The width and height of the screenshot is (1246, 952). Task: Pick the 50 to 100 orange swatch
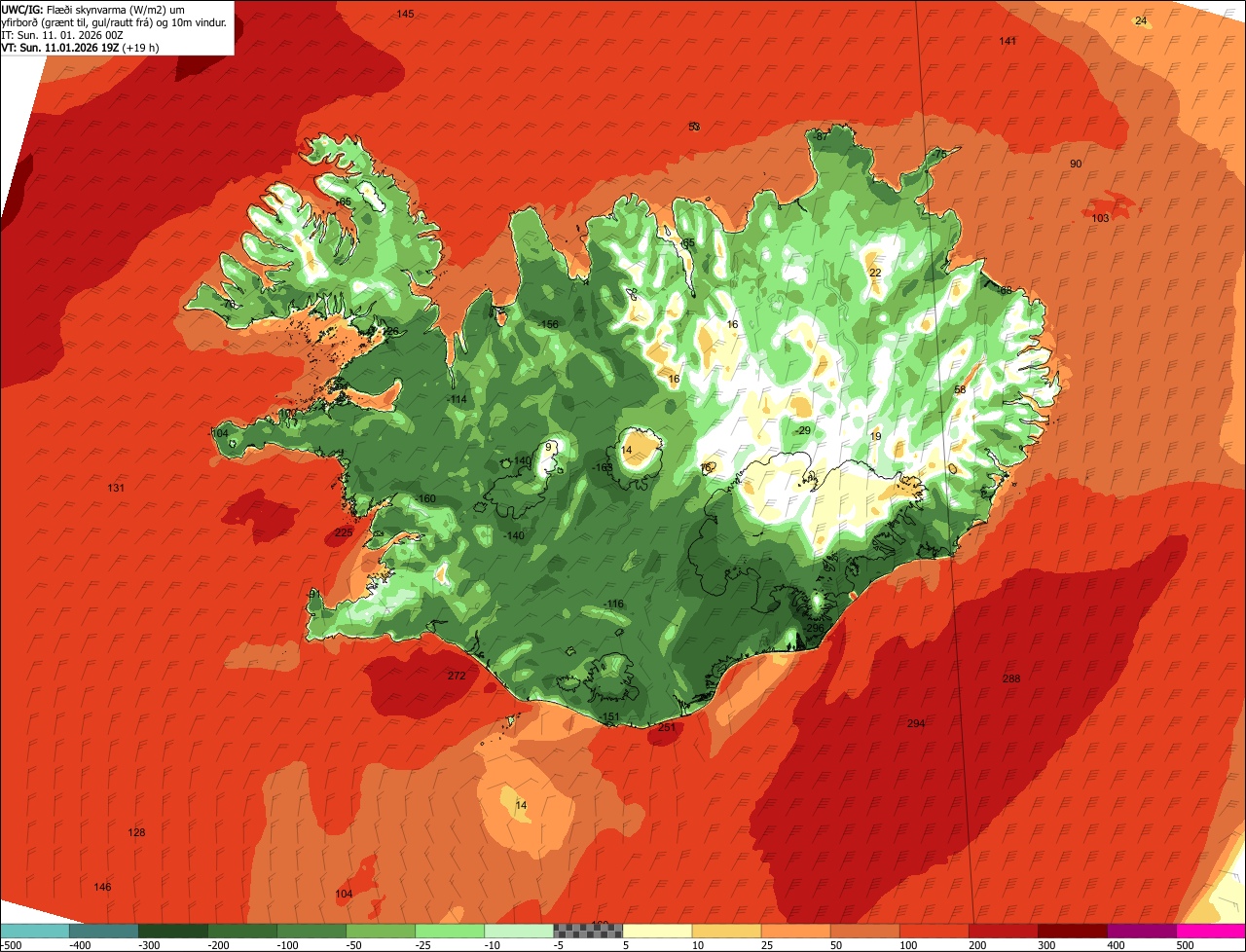click(x=864, y=931)
